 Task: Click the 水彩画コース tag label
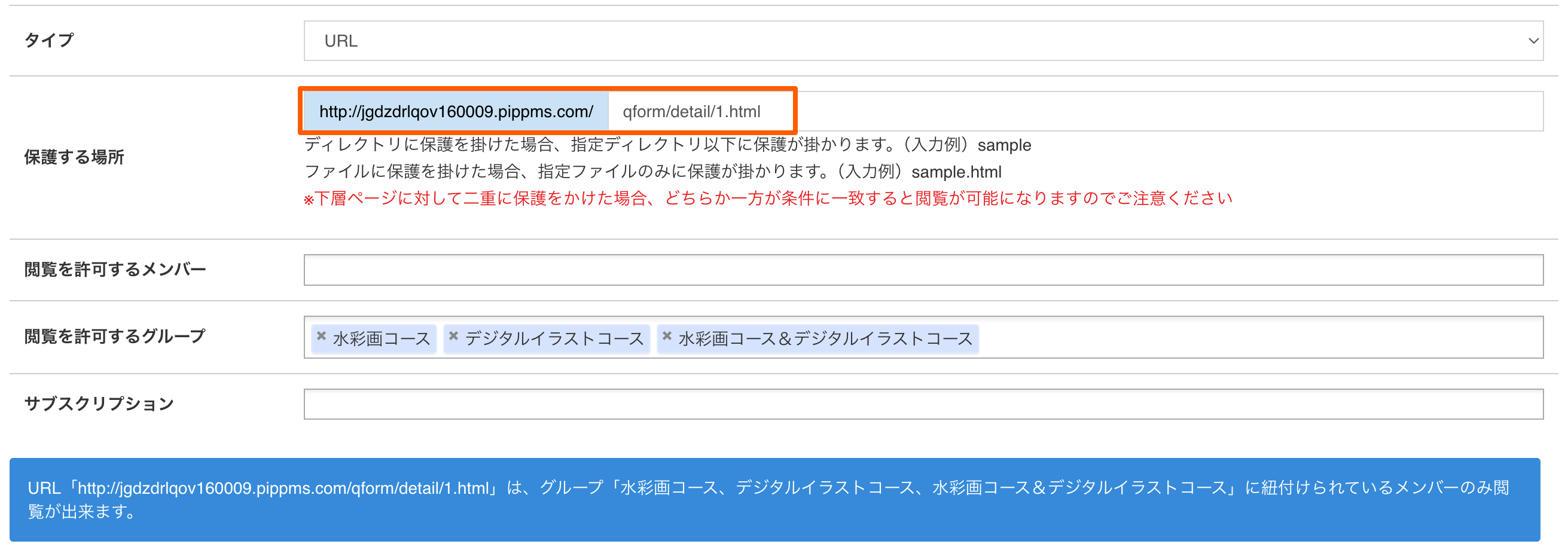click(x=382, y=339)
